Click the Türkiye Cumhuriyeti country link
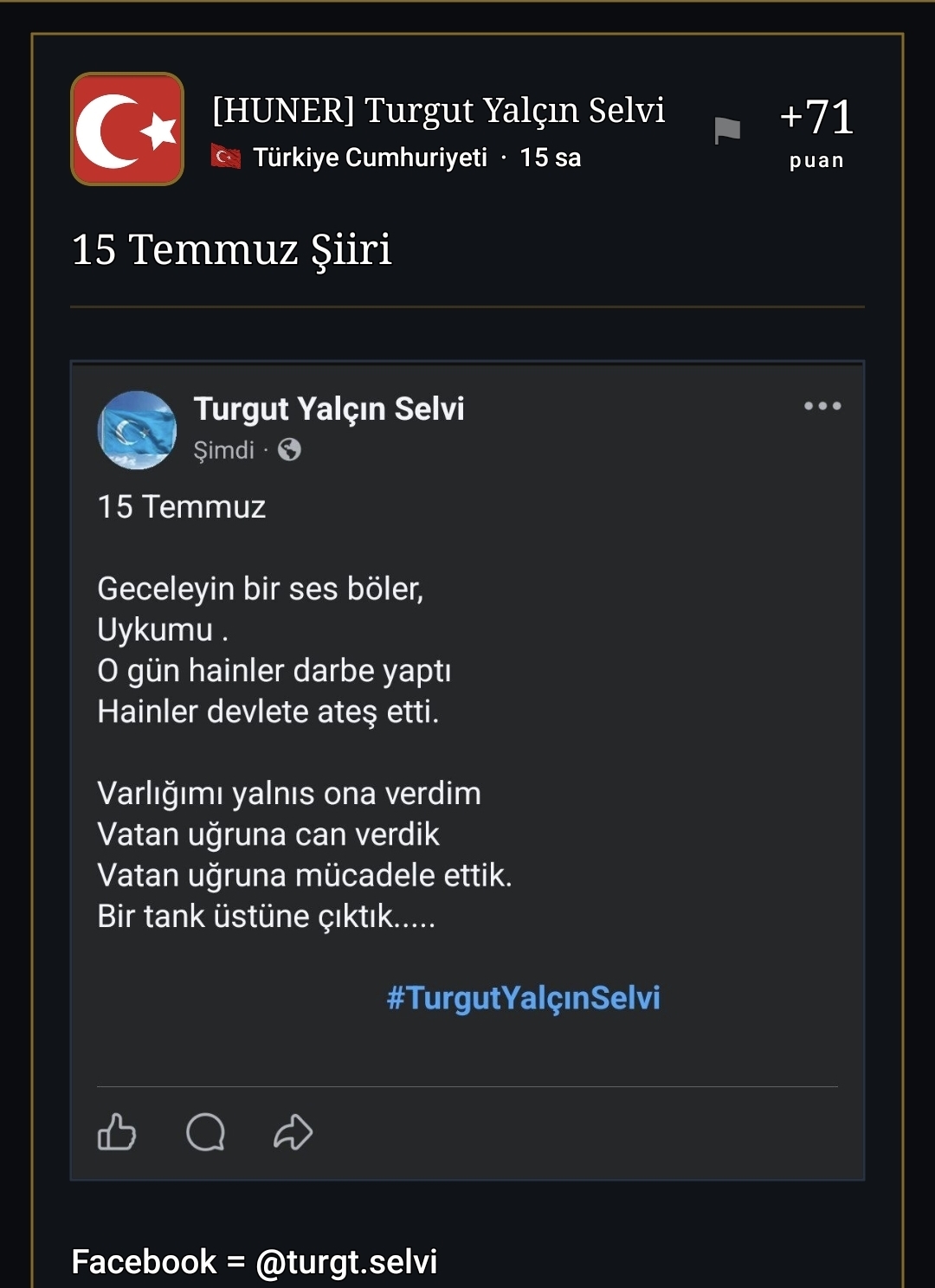 click(x=370, y=158)
